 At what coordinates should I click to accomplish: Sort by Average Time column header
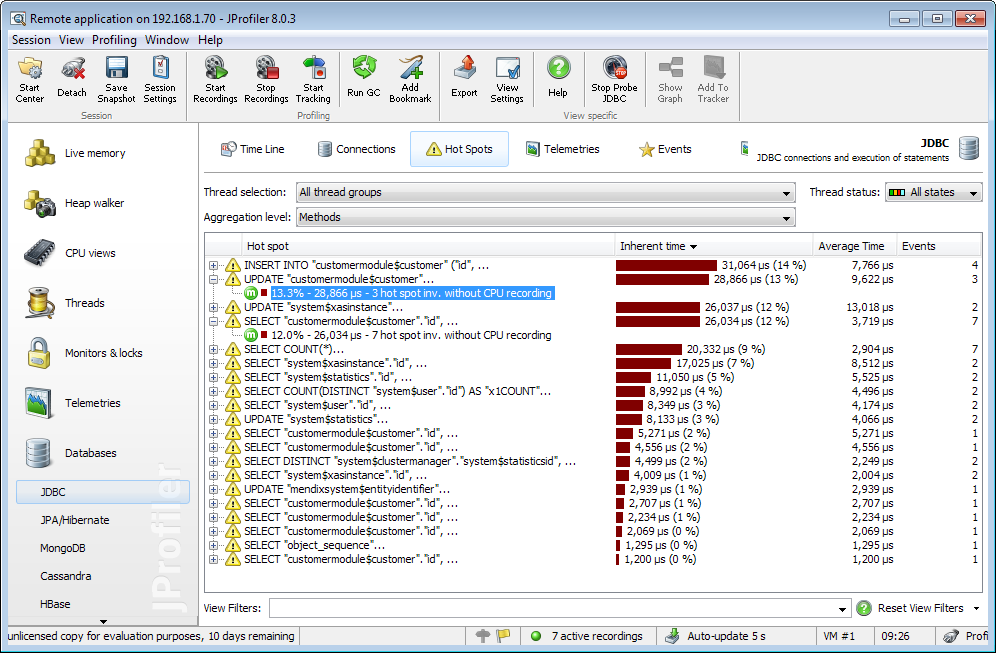click(x=854, y=246)
